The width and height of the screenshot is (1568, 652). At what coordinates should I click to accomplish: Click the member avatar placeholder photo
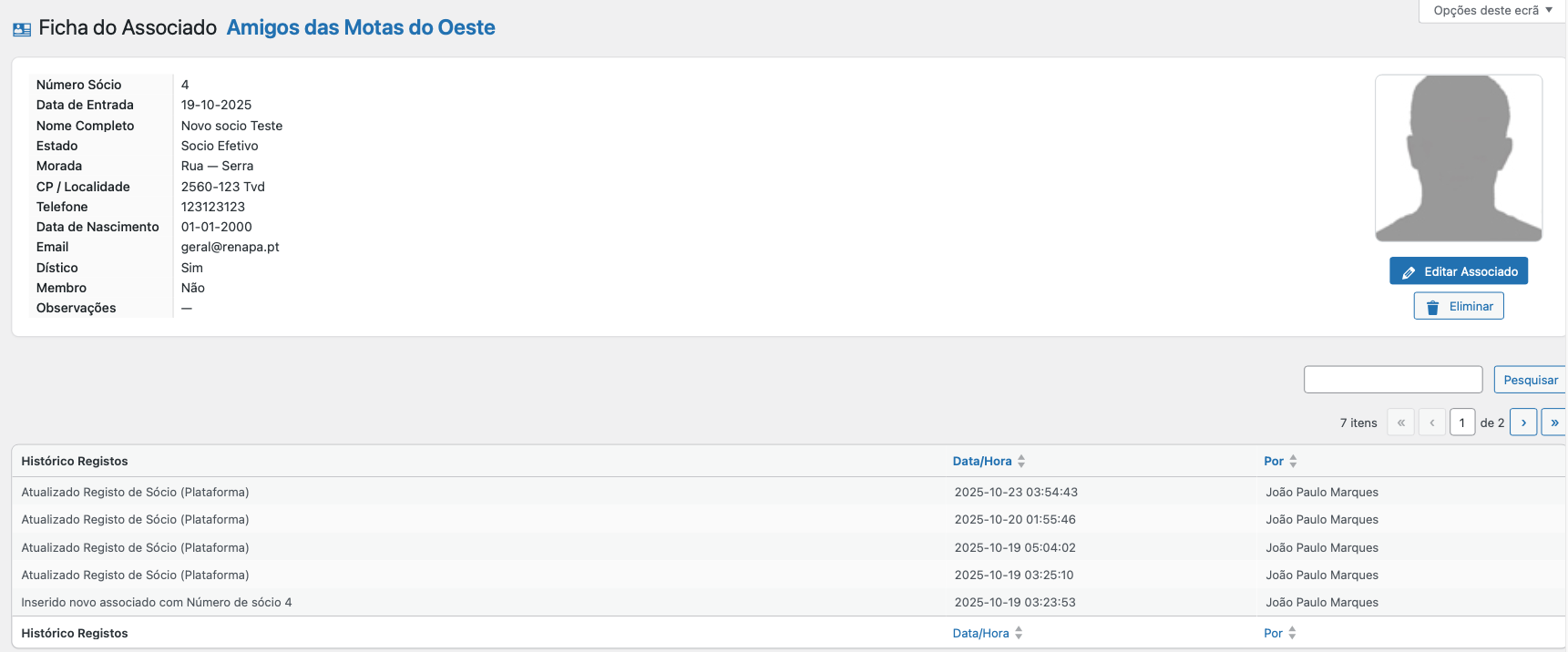(1459, 158)
